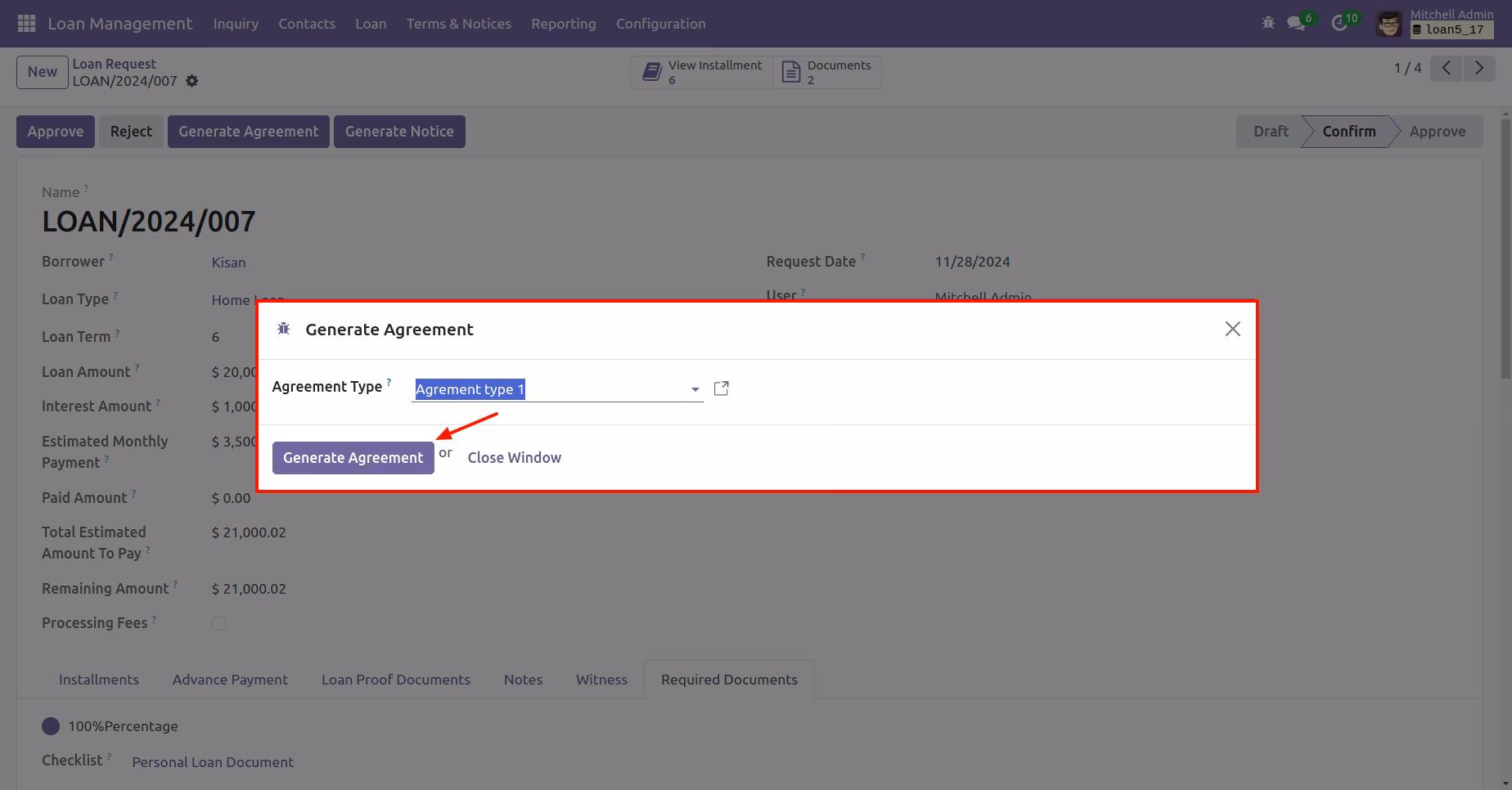
Task: Select the Confirm status stage
Action: coord(1349,132)
